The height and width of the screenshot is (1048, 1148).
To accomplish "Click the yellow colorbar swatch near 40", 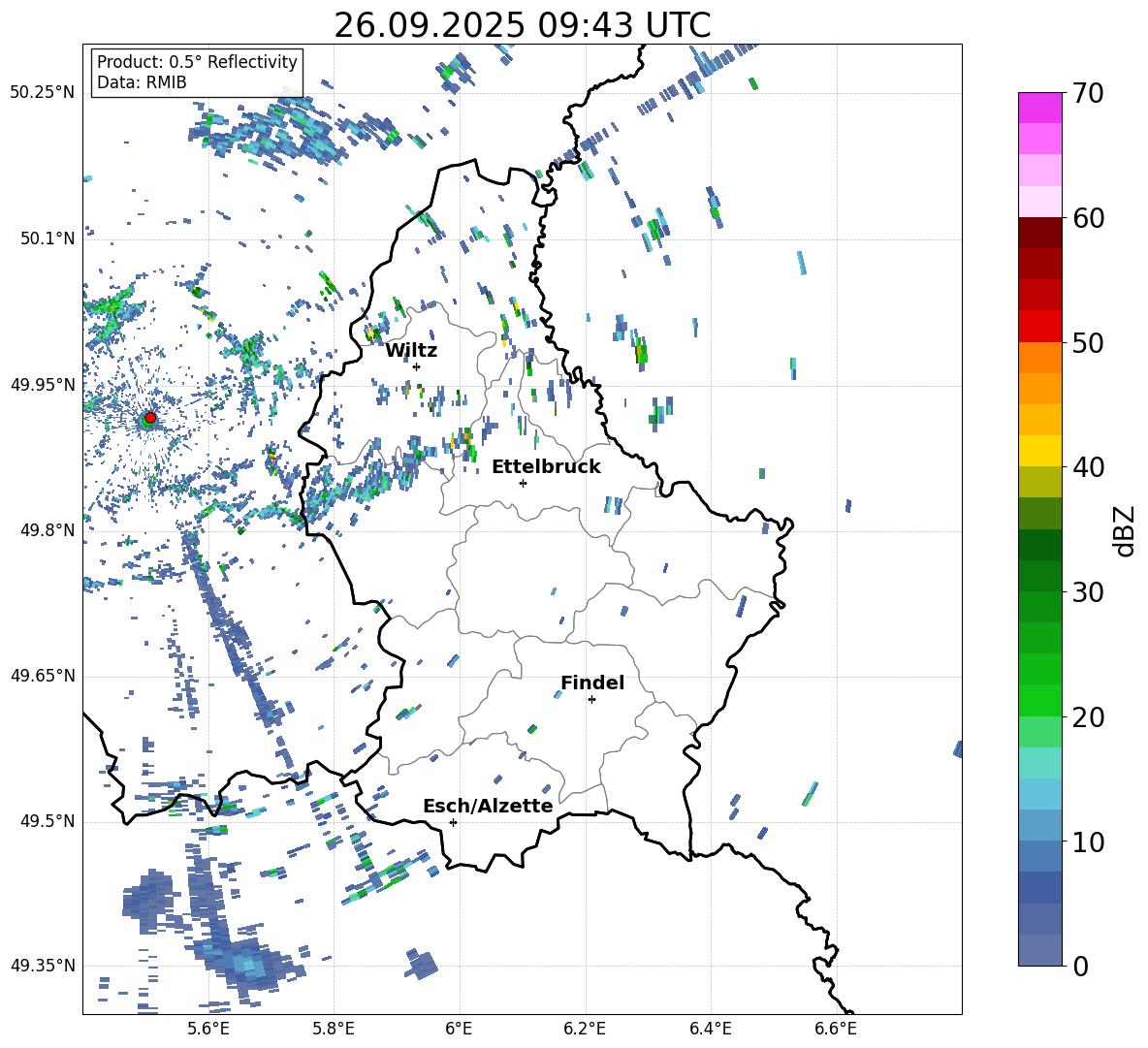I will click(x=1039, y=451).
